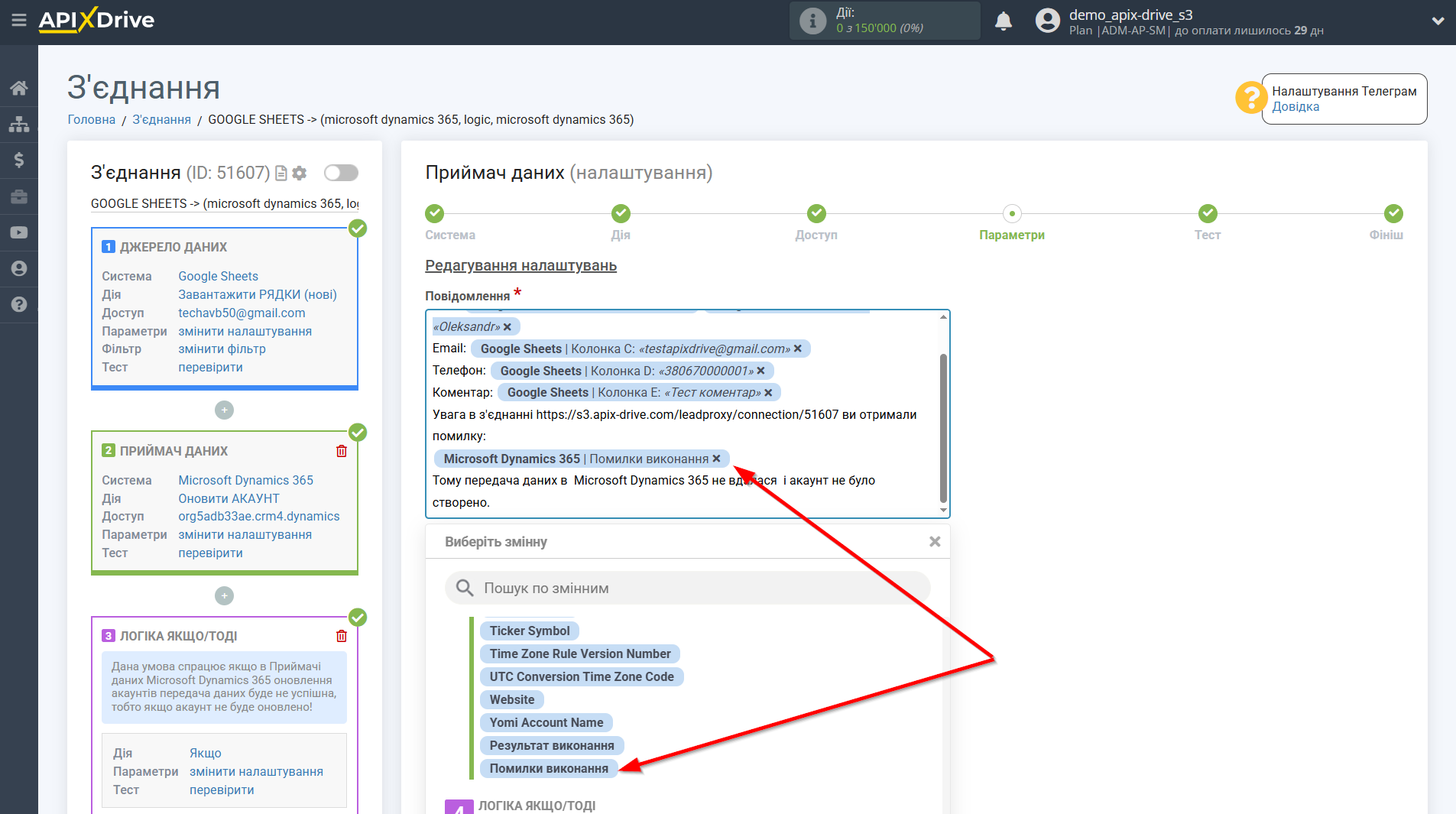
Task: Remove the Помилки виконання tag from message
Action: [x=717, y=459]
